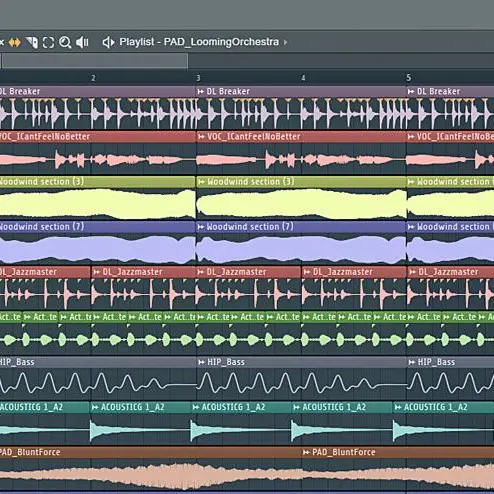Click yellow Woodwind section (3) waveform between bars 3-5
This screenshot has width=494, height=494.
[x=301, y=204]
